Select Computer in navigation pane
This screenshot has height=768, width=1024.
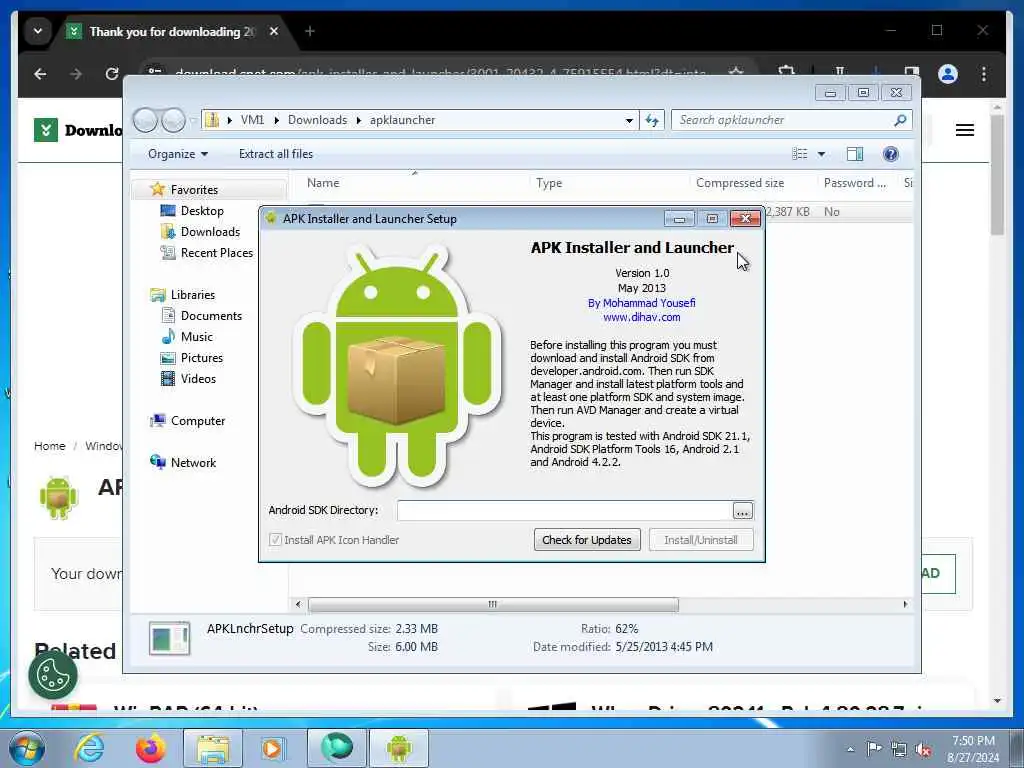point(197,421)
